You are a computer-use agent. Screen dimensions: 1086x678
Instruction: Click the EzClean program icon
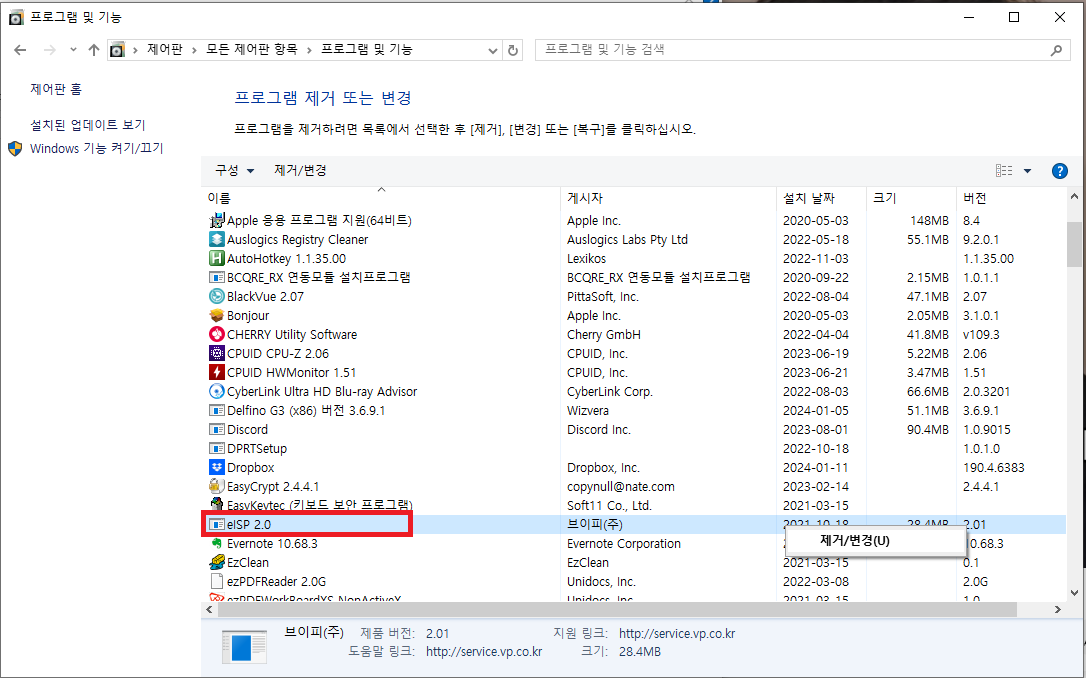click(x=217, y=563)
